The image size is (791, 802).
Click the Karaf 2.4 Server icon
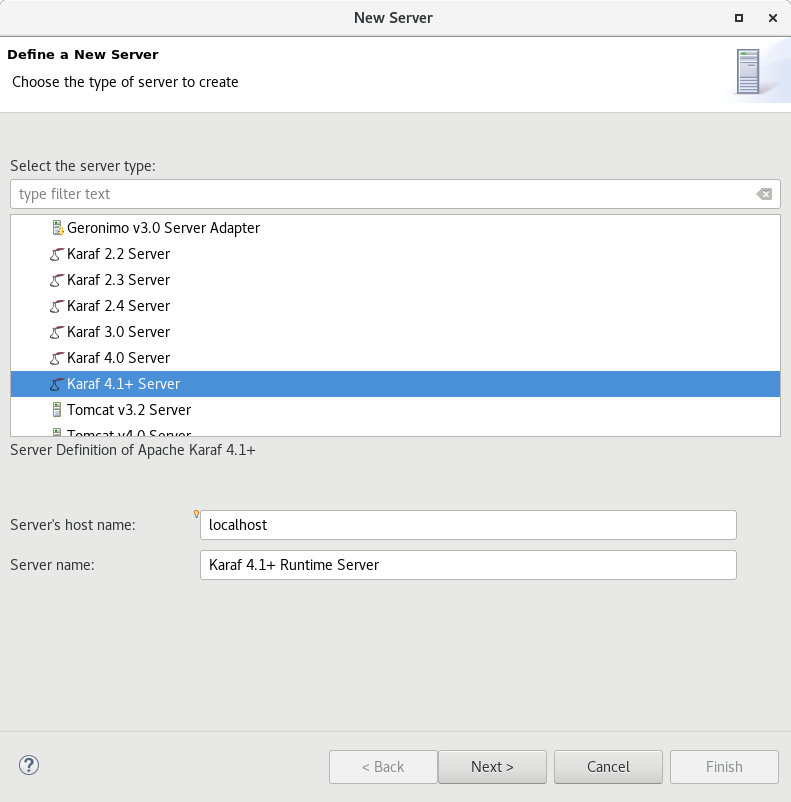[57, 306]
